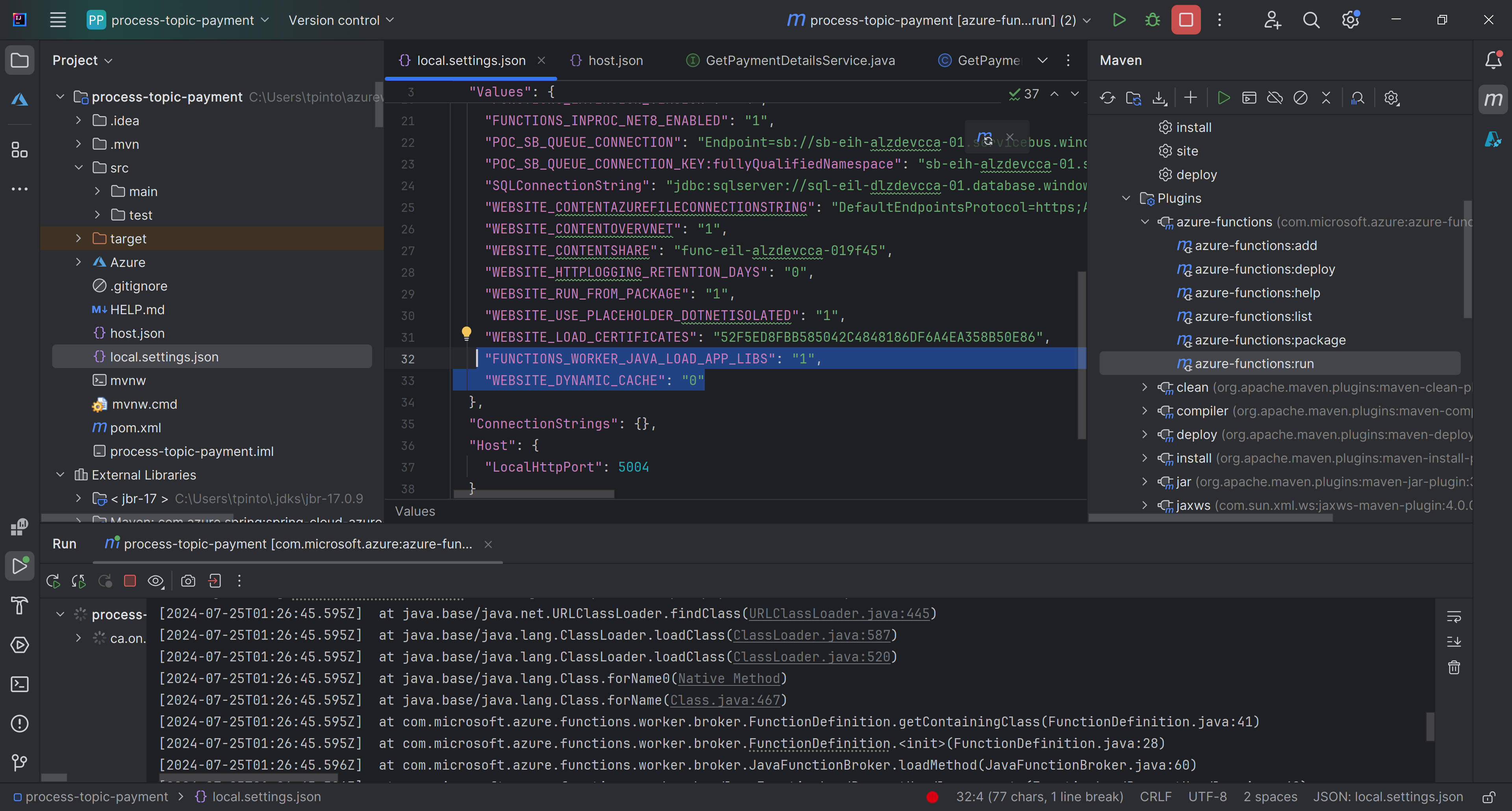This screenshot has height=811, width=1512.
Task: Stop the running process in top toolbar
Action: tap(1186, 20)
